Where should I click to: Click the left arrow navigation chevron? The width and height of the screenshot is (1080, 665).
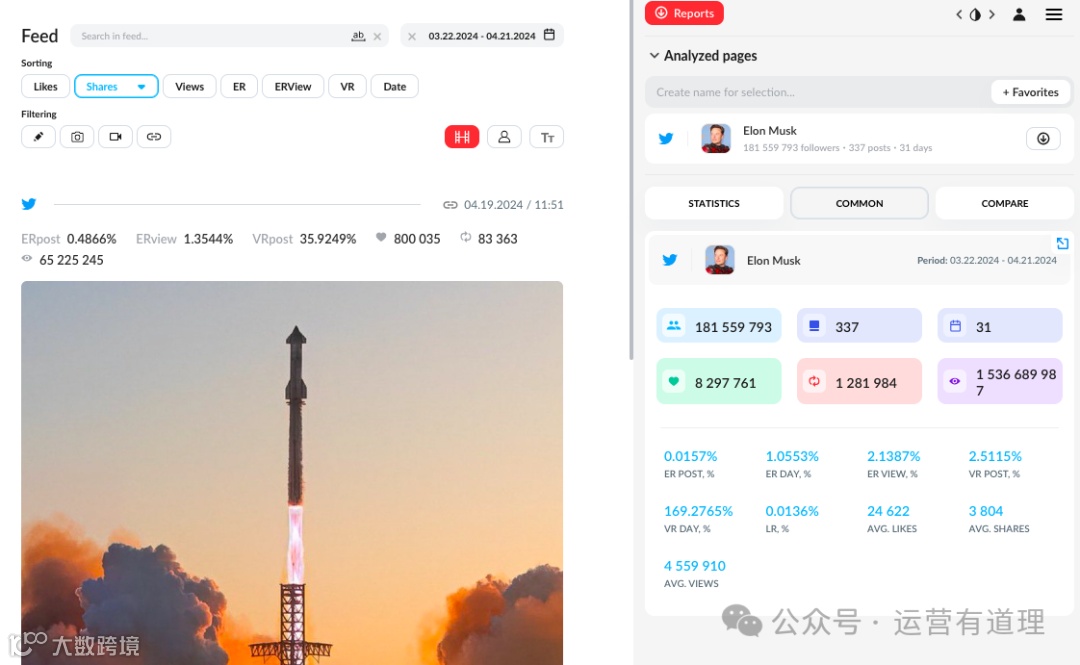pyautogui.click(x=959, y=14)
